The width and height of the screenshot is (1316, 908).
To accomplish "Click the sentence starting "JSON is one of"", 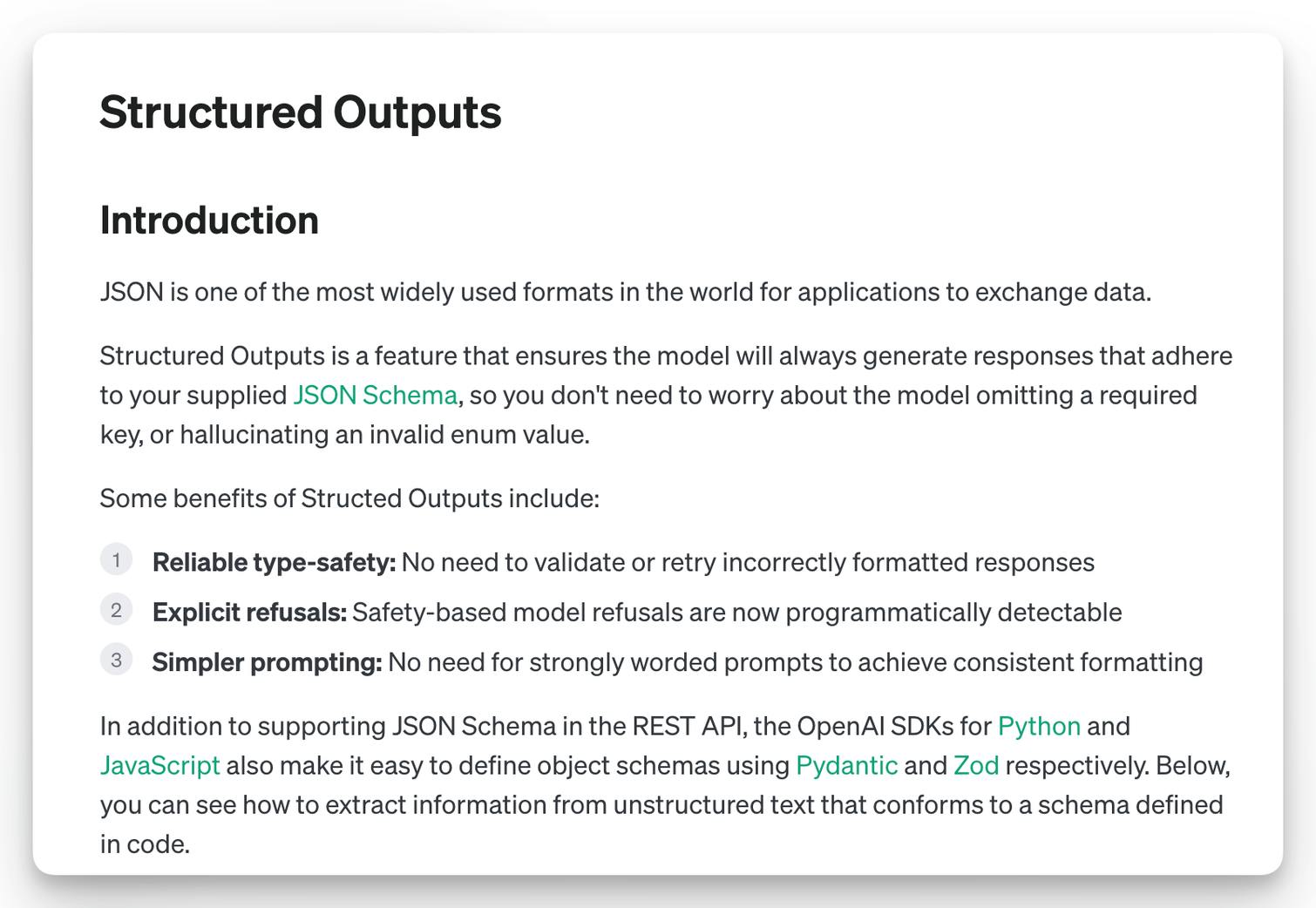I will pos(625,292).
